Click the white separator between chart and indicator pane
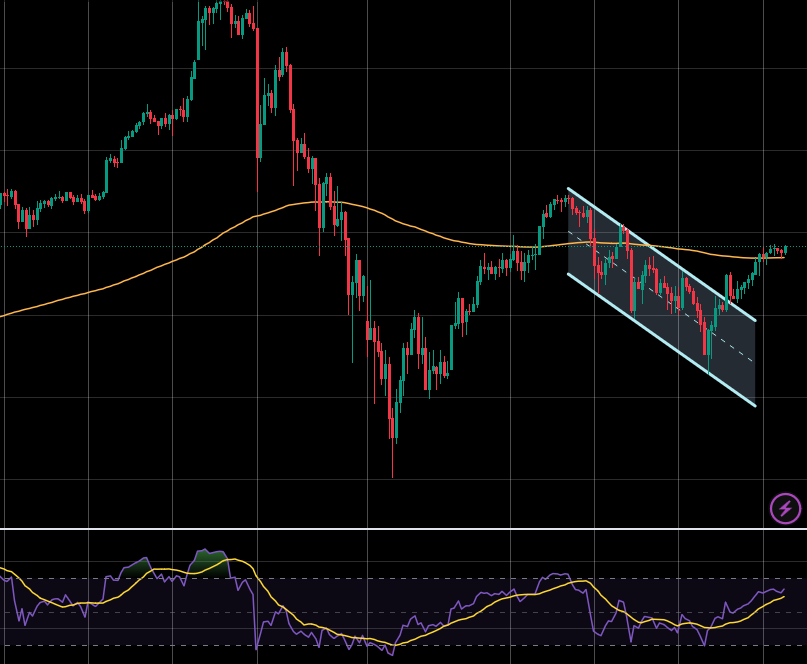 coord(400,528)
